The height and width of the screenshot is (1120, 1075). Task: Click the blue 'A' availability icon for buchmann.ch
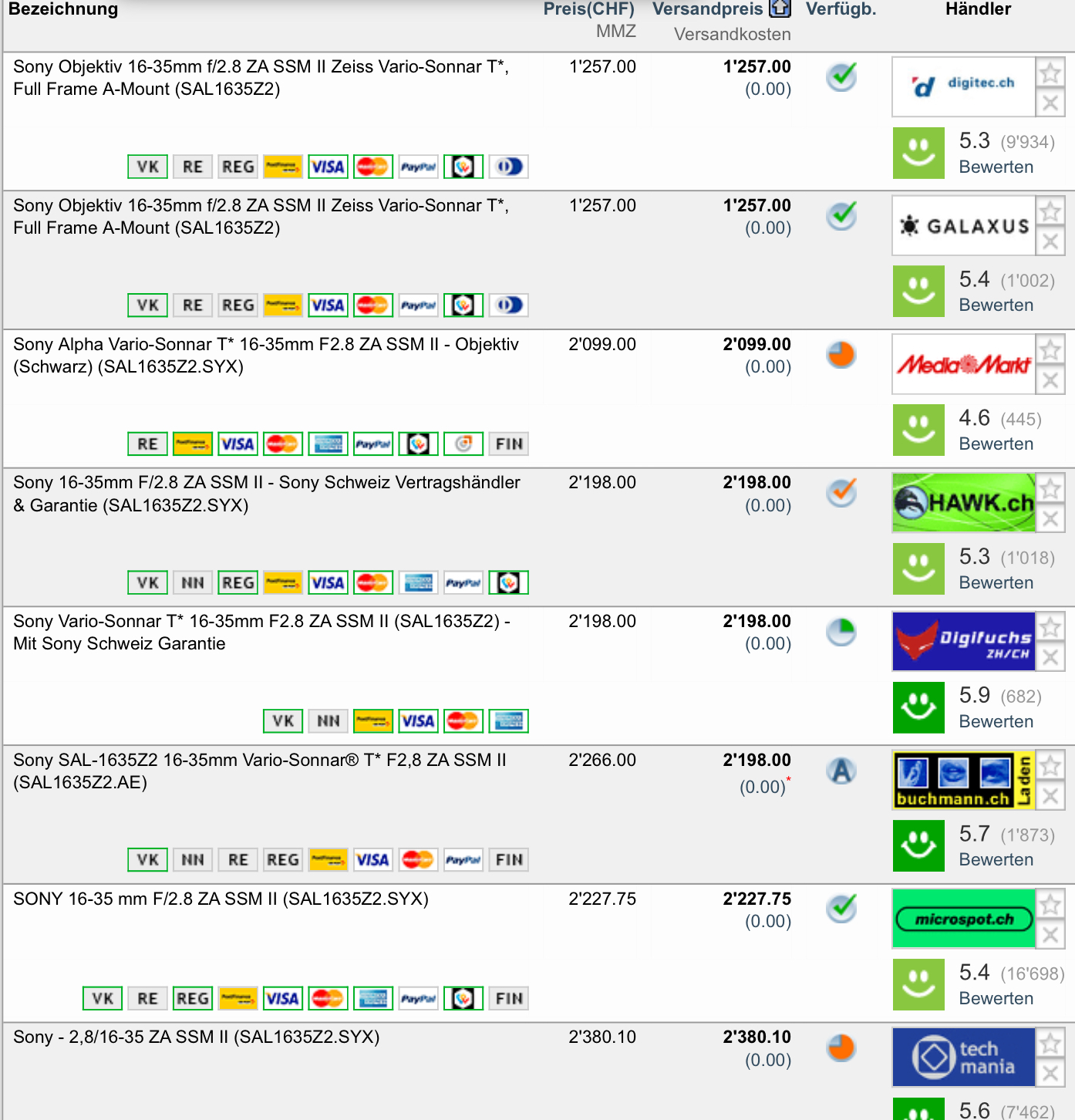pyautogui.click(x=841, y=771)
